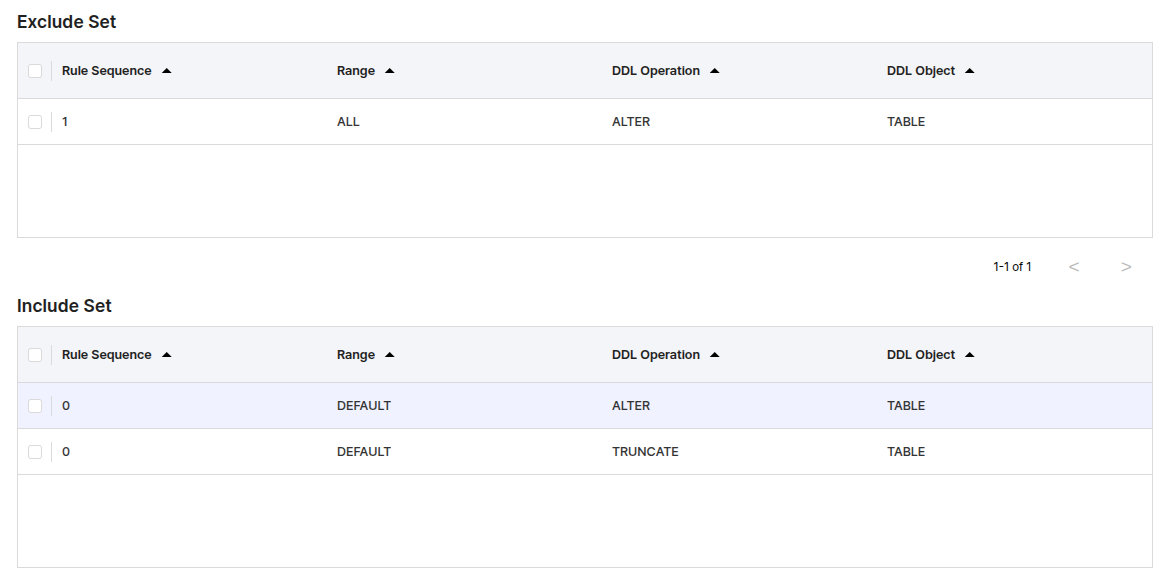Click sort arrow beside Exclude Set DDL Object

pos(970,71)
